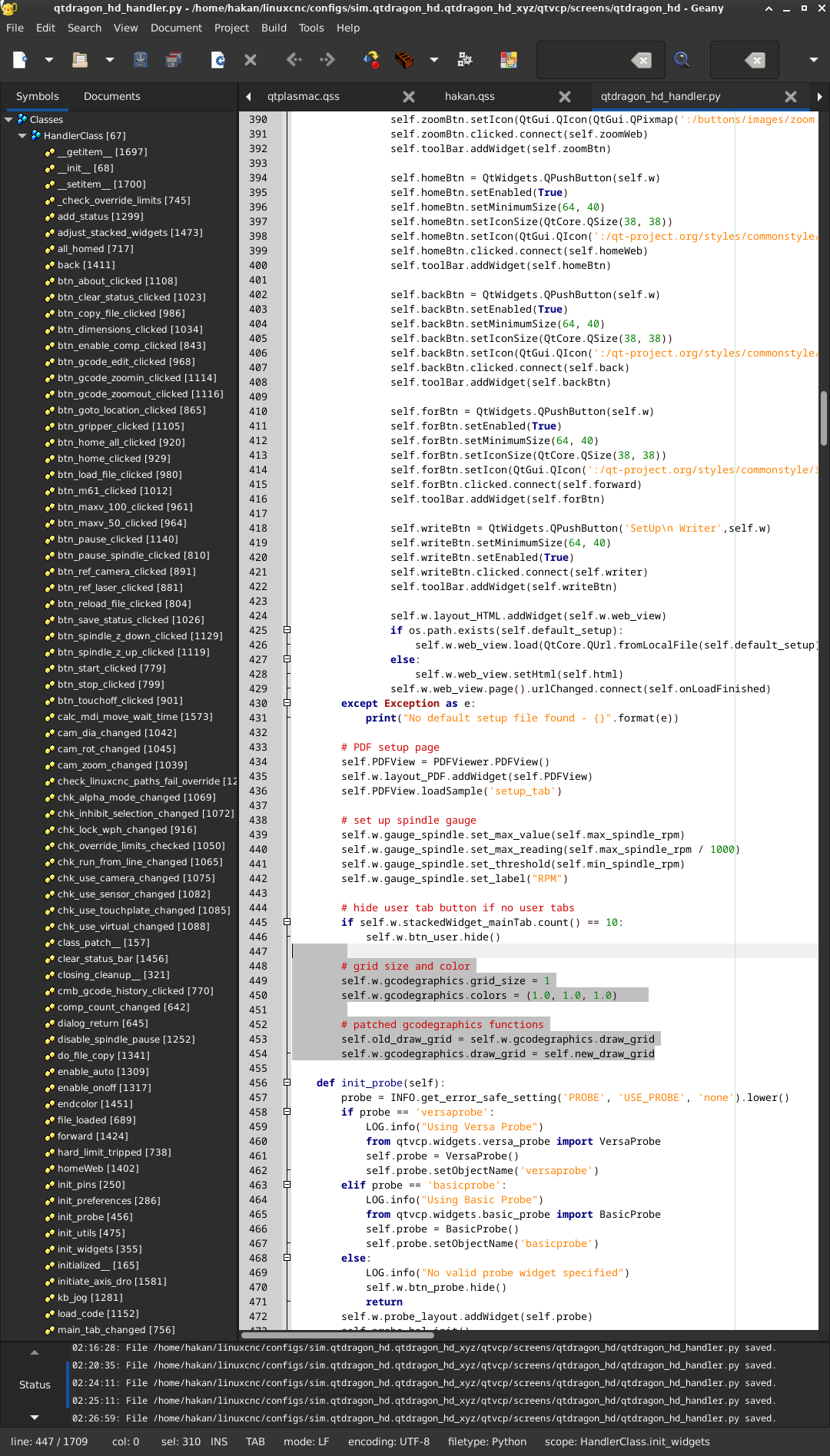Expand the toolbar overflow arrow
The width and height of the screenshot is (830, 1456).
(x=813, y=60)
